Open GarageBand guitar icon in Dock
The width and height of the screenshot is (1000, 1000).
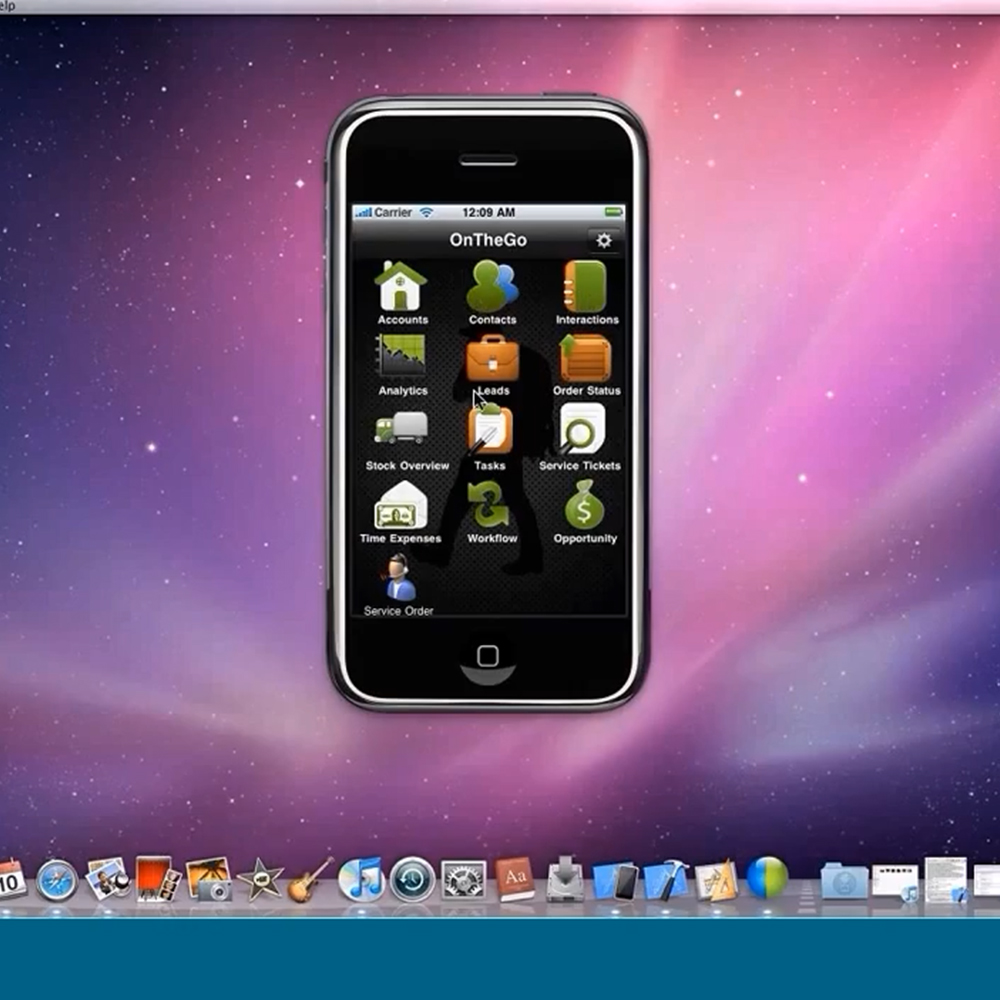click(x=311, y=880)
